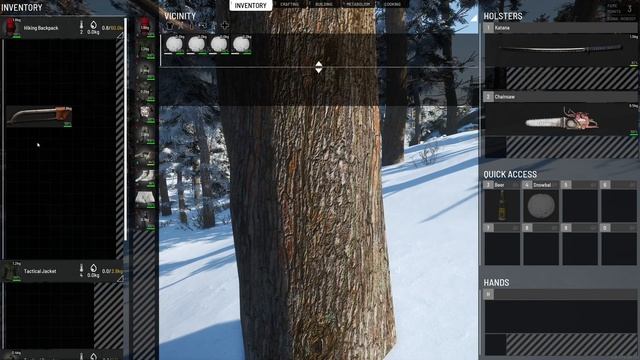
Task: Select empty quick access slot 5
Action: click(x=580, y=205)
